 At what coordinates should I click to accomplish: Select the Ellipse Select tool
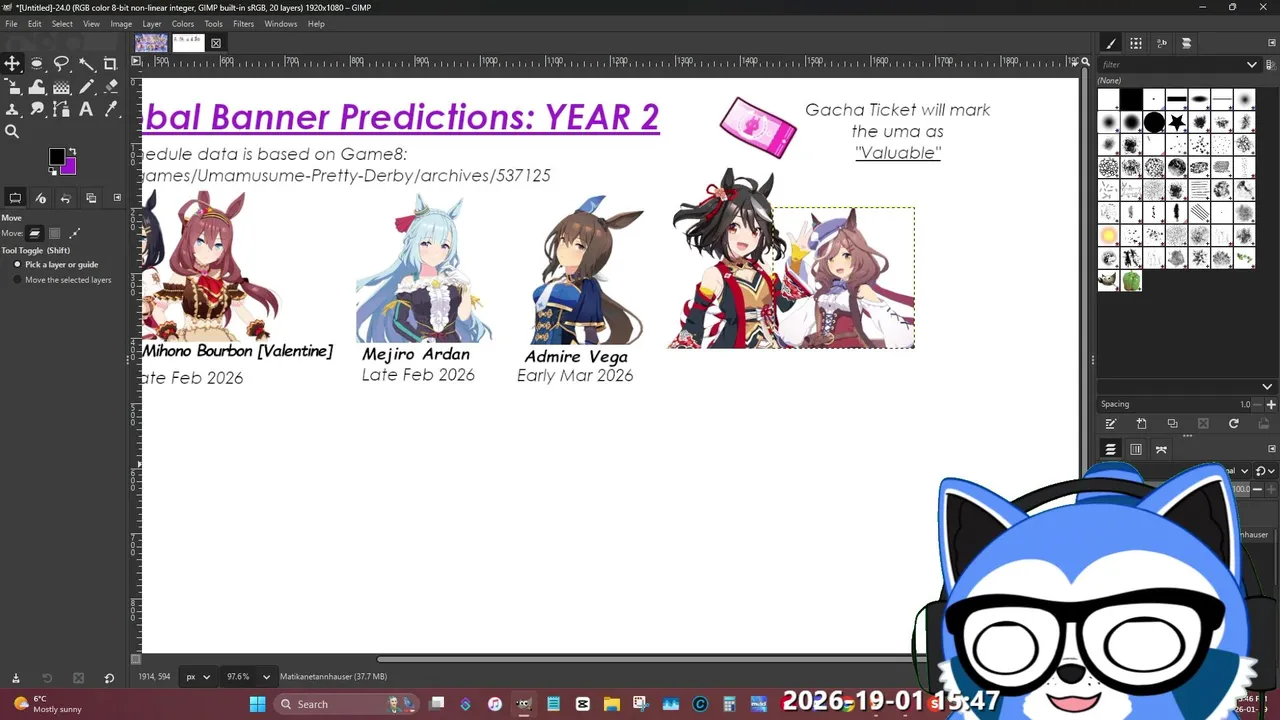pos(37,63)
